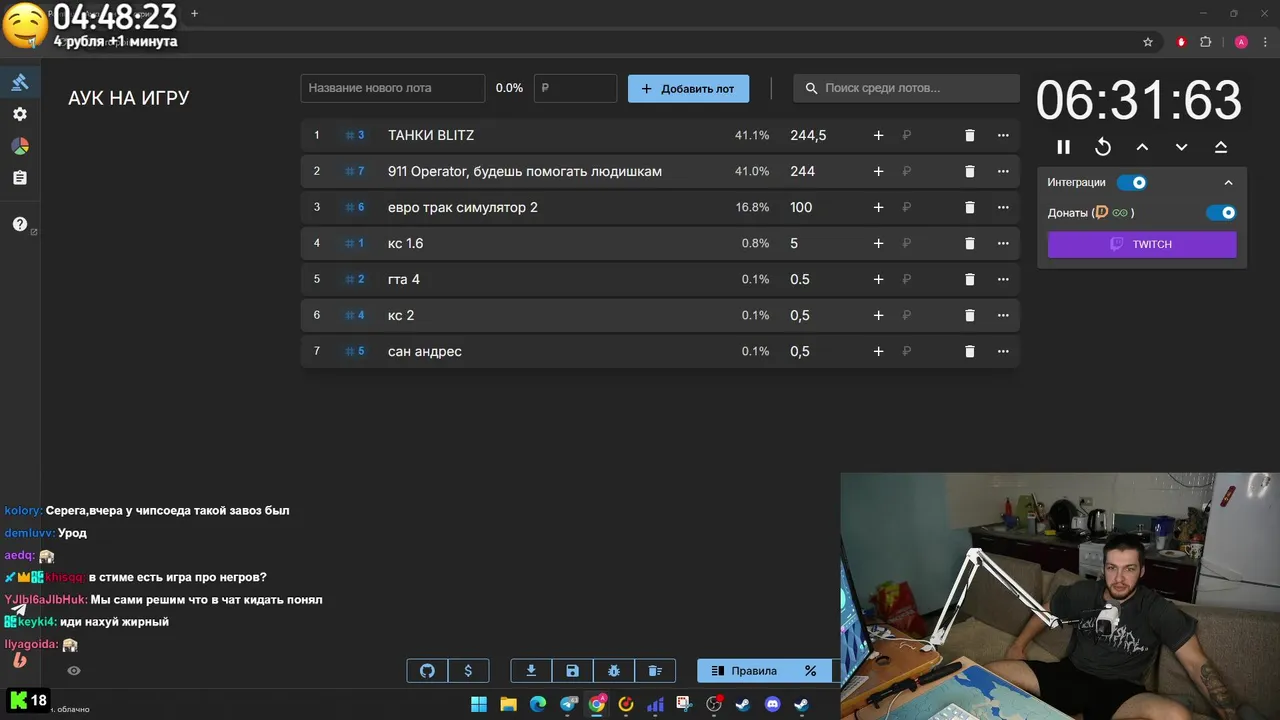
Task: Toggle the eye visibility icon below chat
Action: 73,671
